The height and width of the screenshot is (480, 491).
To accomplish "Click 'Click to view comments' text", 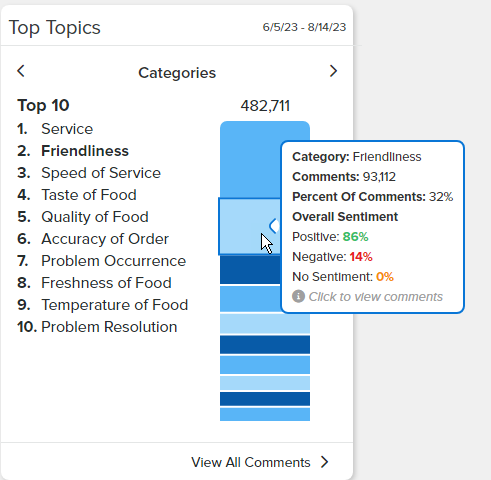I will point(375,297).
